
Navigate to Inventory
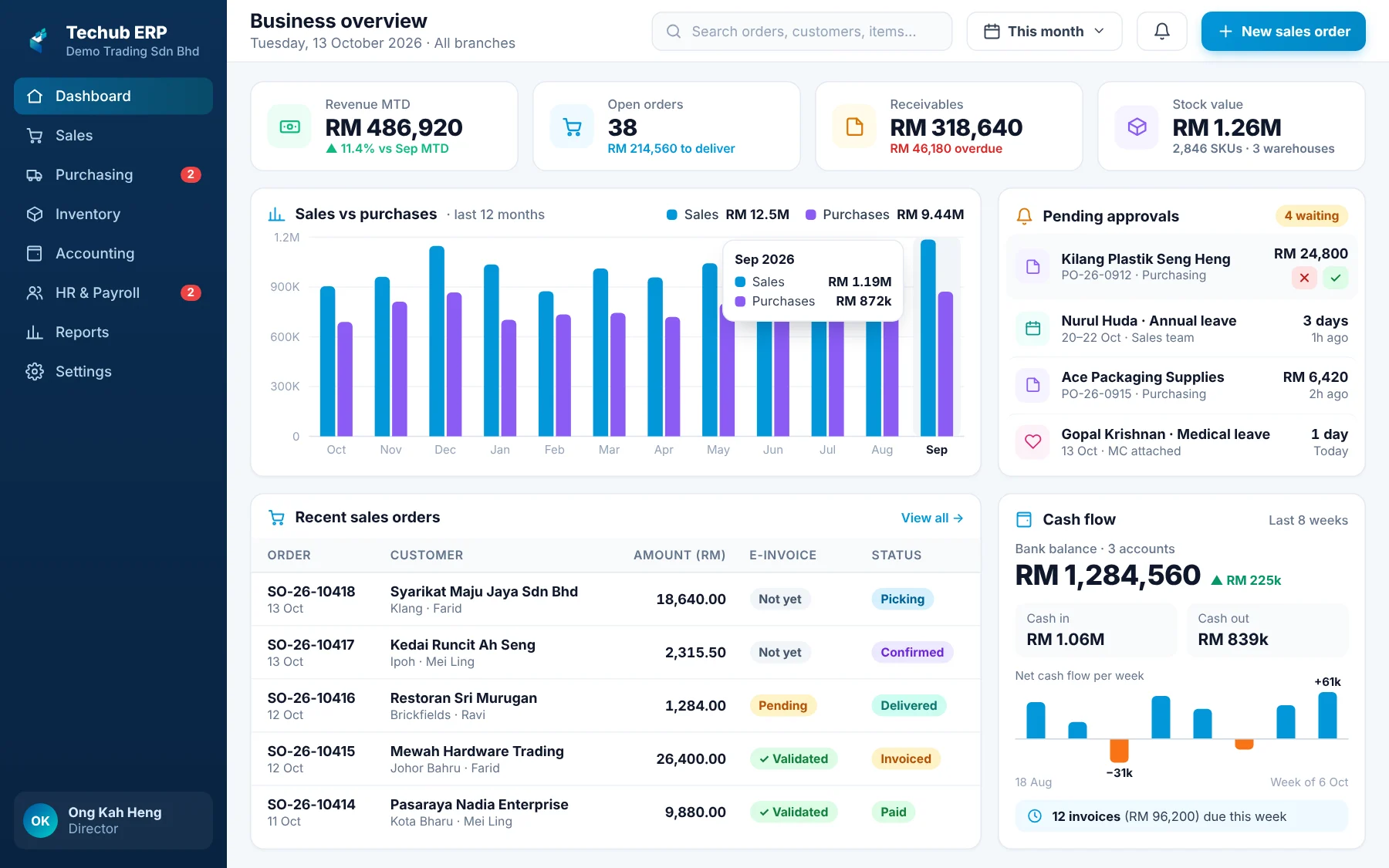(113, 214)
